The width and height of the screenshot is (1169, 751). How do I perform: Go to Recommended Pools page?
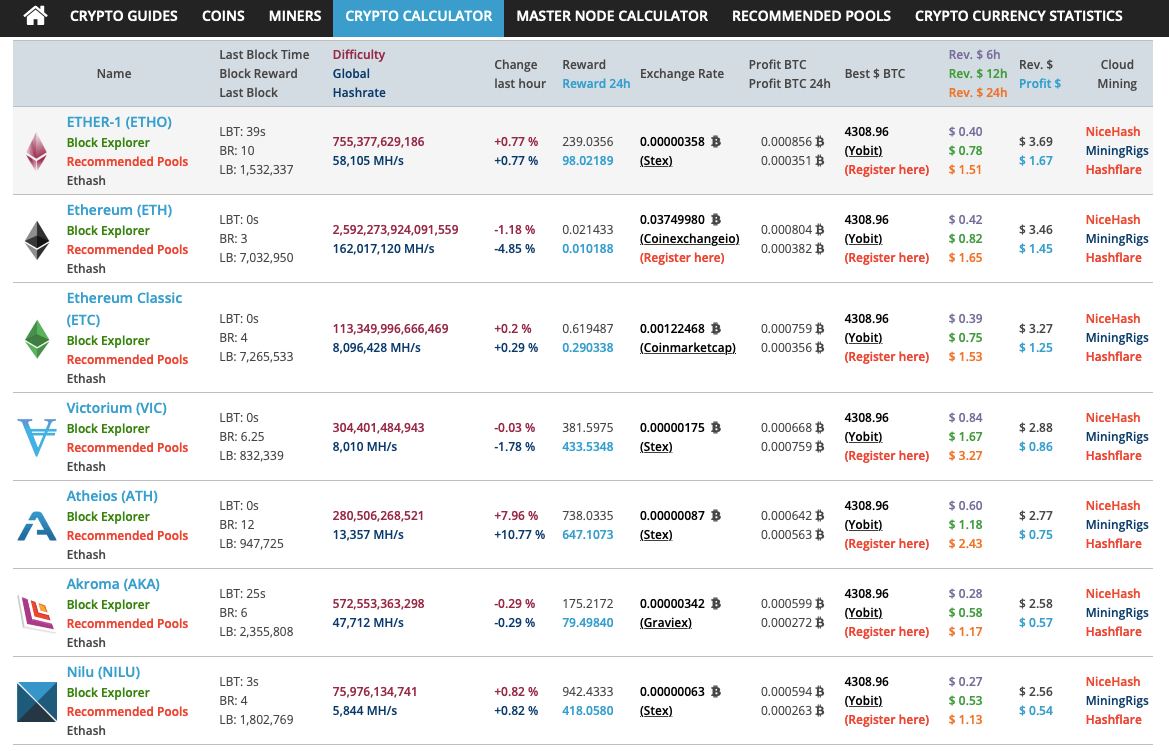(811, 16)
